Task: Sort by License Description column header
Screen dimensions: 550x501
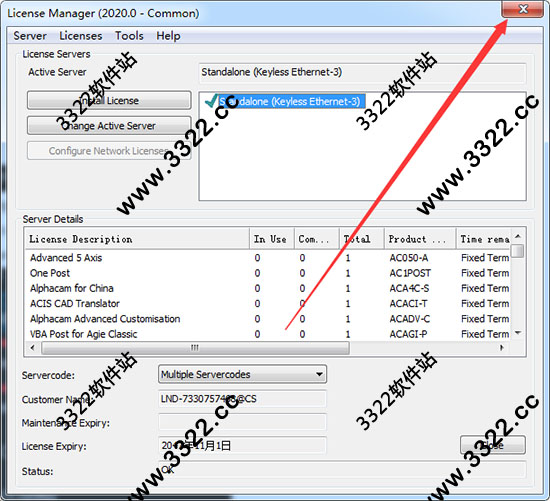Action: coord(137,239)
